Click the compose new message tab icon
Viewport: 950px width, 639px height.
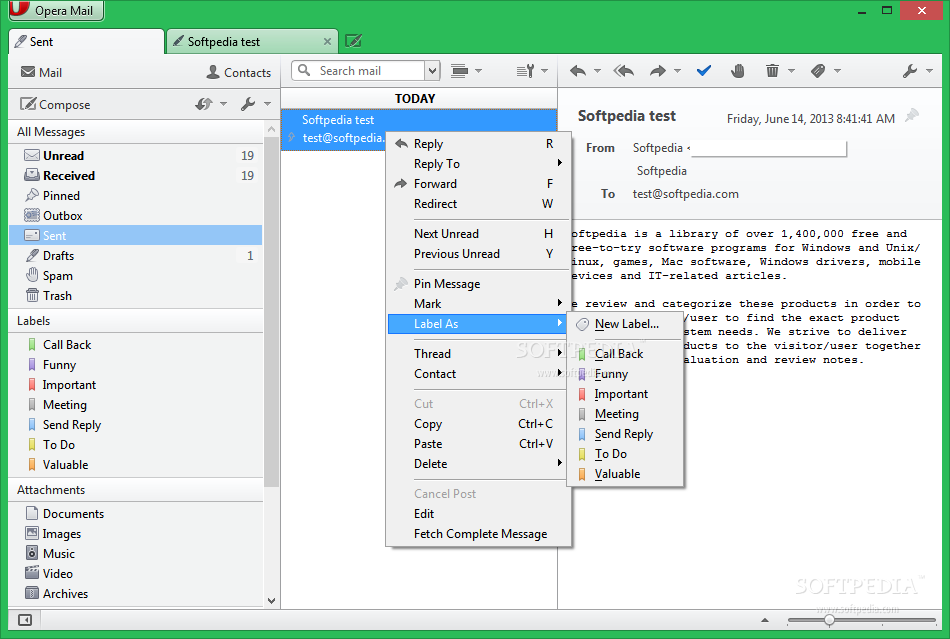click(x=353, y=41)
